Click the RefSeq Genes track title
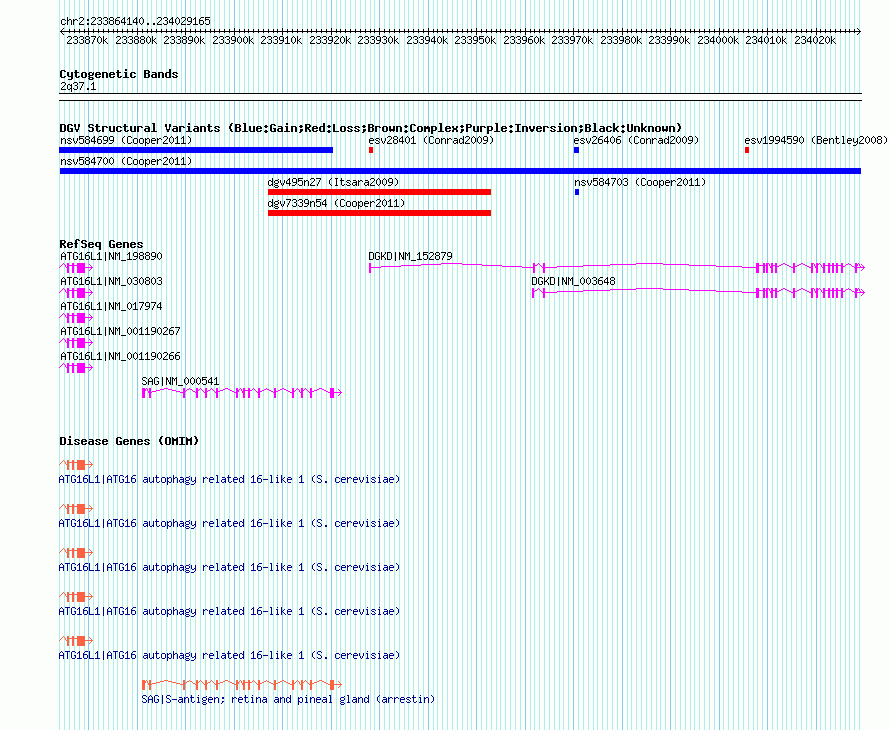Screen dimensions: 890x730 tap(101, 244)
